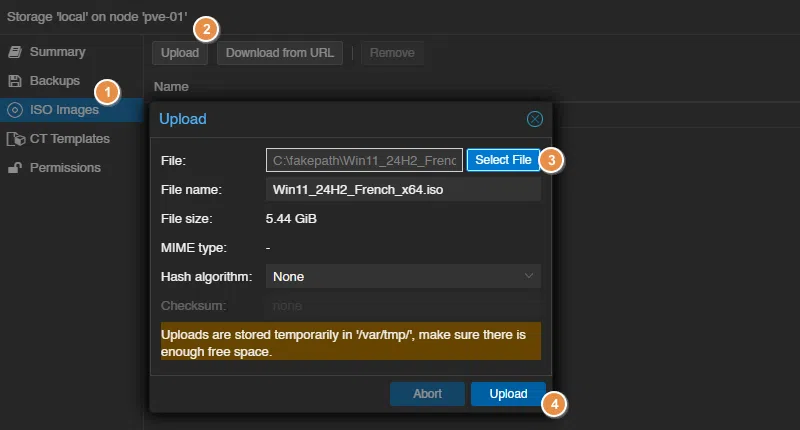This screenshot has width=800, height=430.
Task: Click the disabled Remove button
Action: [x=392, y=53]
